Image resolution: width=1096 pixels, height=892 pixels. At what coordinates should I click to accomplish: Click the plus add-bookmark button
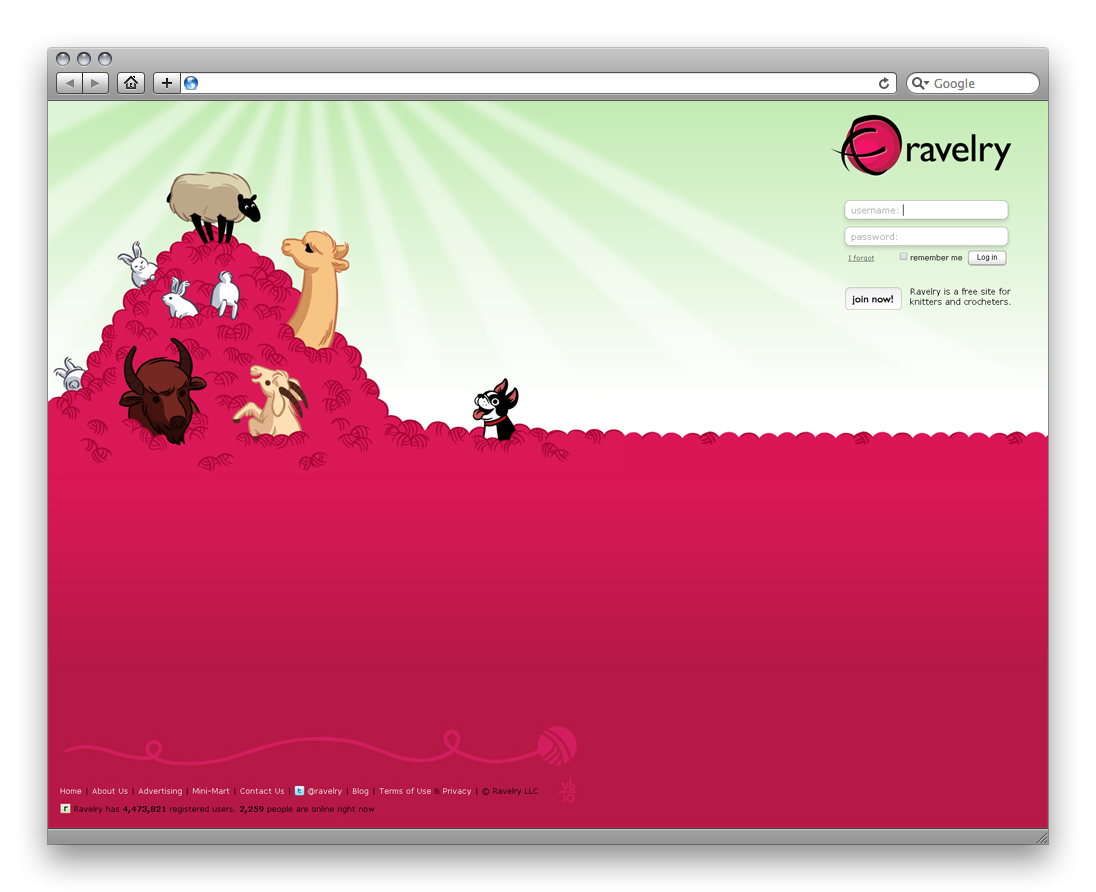point(166,83)
